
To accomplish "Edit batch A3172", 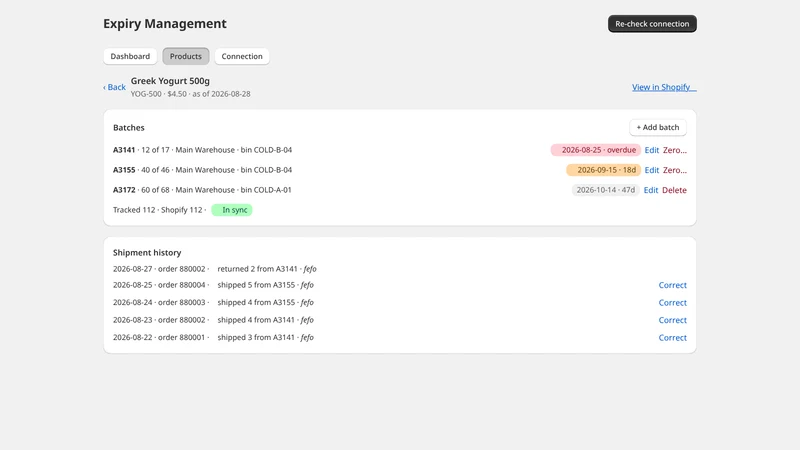I will click(651, 190).
